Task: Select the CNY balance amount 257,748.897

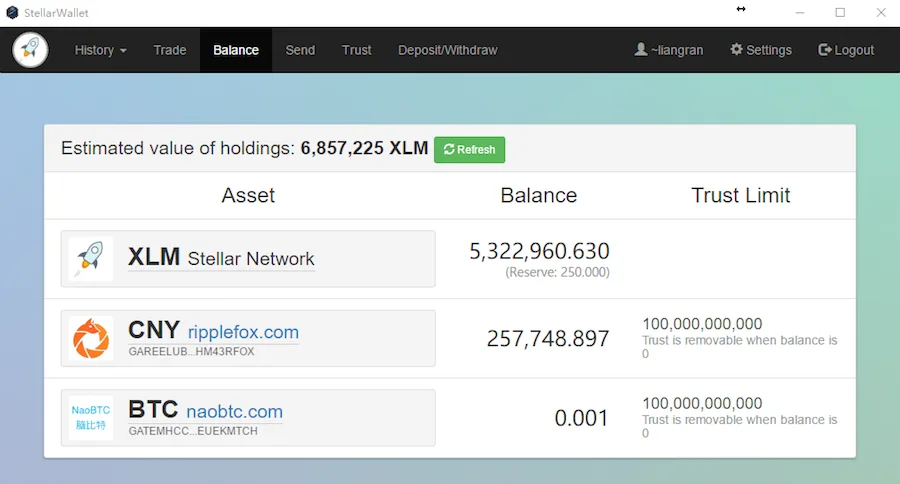Action: coord(548,339)
